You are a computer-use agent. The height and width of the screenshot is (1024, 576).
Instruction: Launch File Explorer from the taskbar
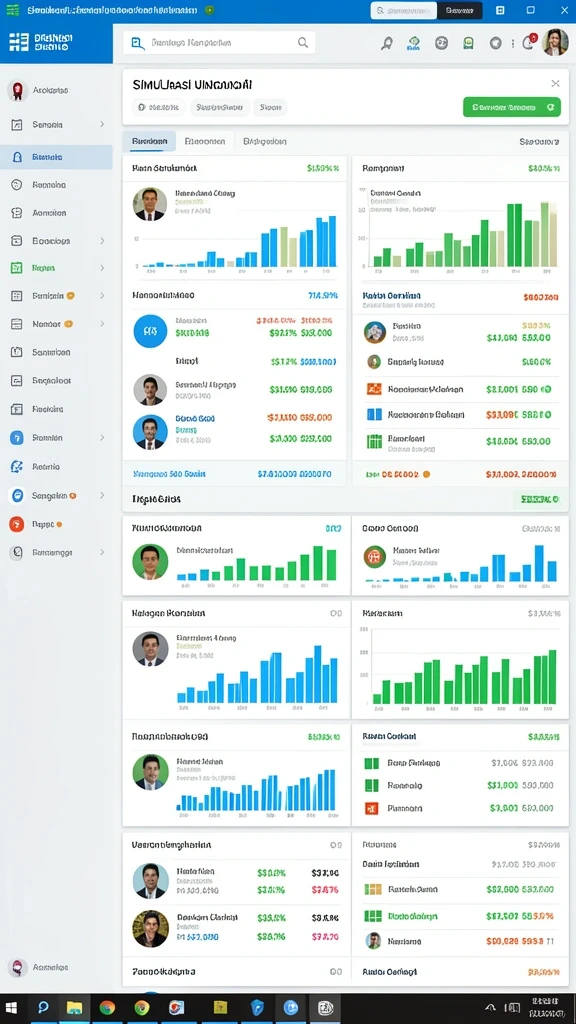click(74, 1008)
